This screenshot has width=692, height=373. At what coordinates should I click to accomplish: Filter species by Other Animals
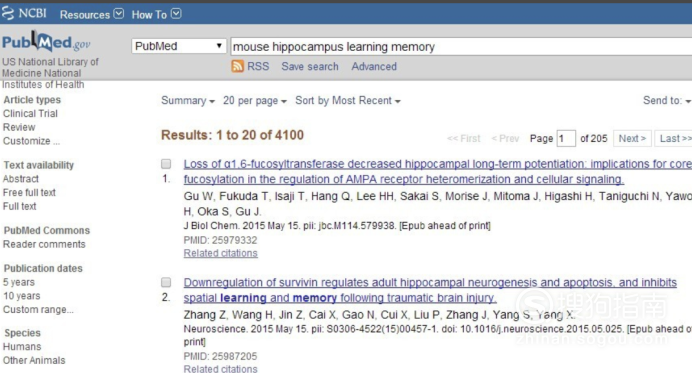click(x=34, y=360)
